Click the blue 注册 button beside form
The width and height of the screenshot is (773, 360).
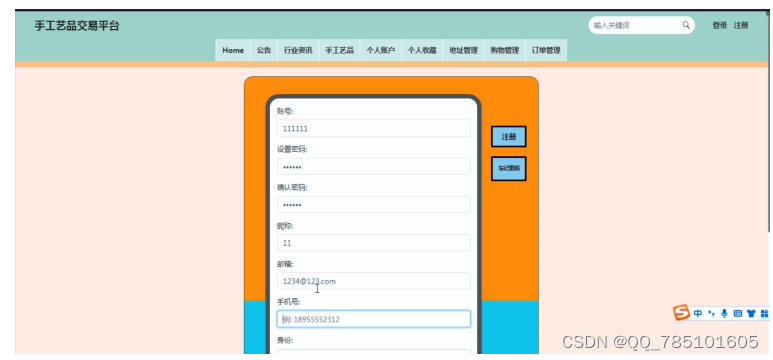(508, 137)
